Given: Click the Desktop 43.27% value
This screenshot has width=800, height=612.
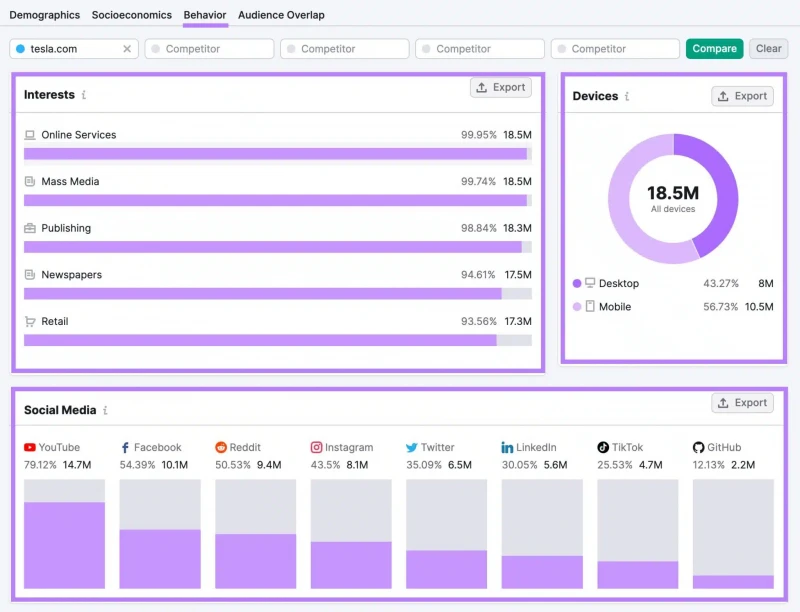Looking at the screenshot, I should tap(721, 283).
